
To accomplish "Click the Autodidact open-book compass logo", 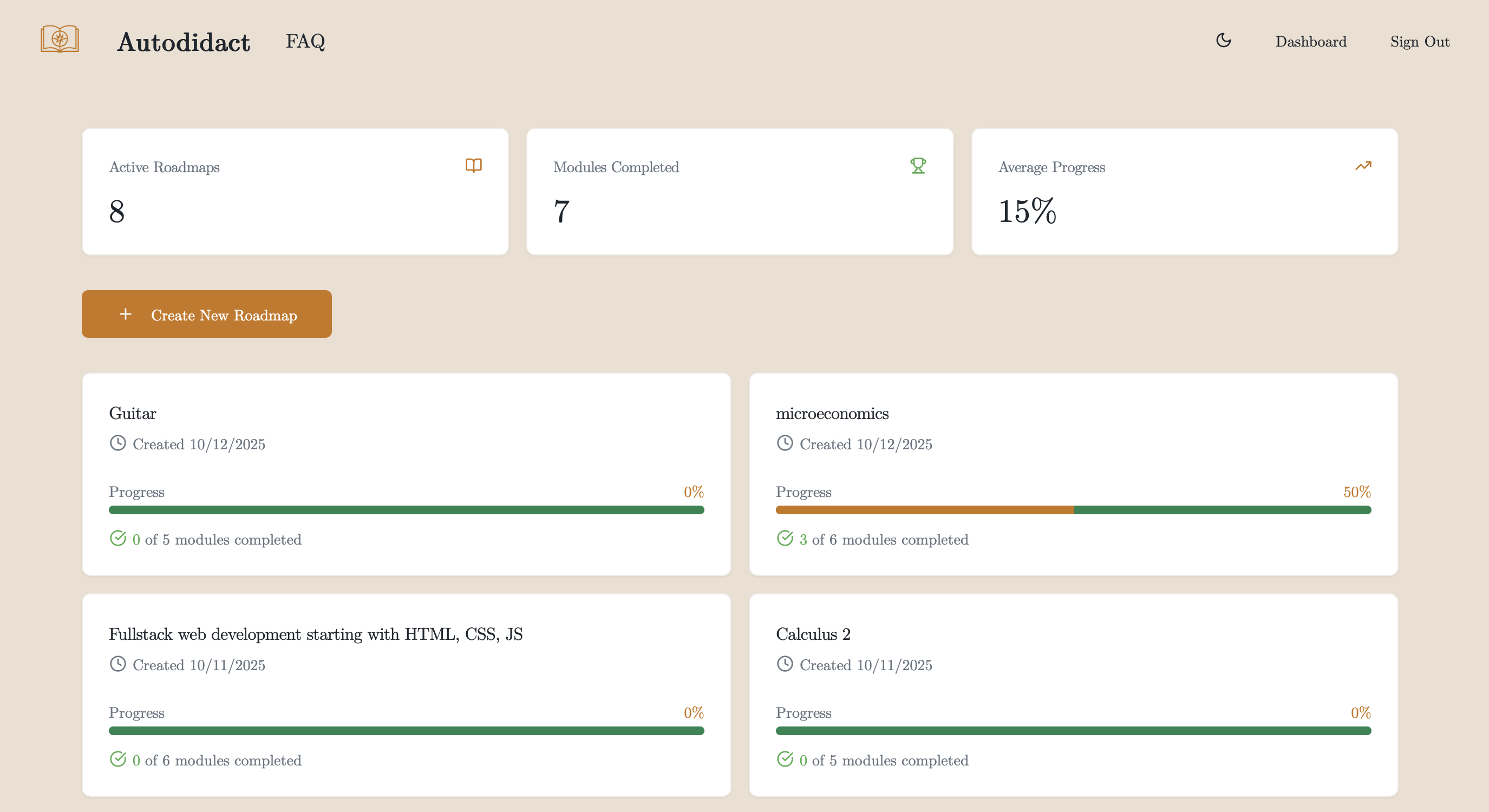I will 60,40.
